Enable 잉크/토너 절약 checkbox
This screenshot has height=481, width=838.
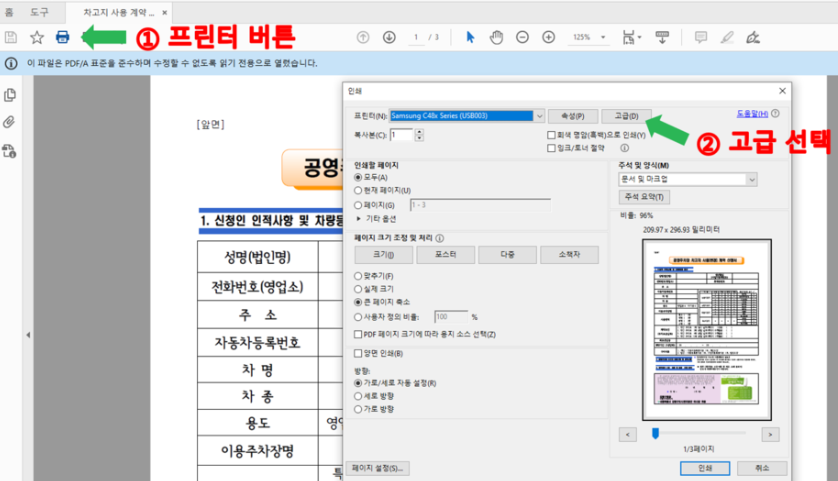(x=551, y=148)
